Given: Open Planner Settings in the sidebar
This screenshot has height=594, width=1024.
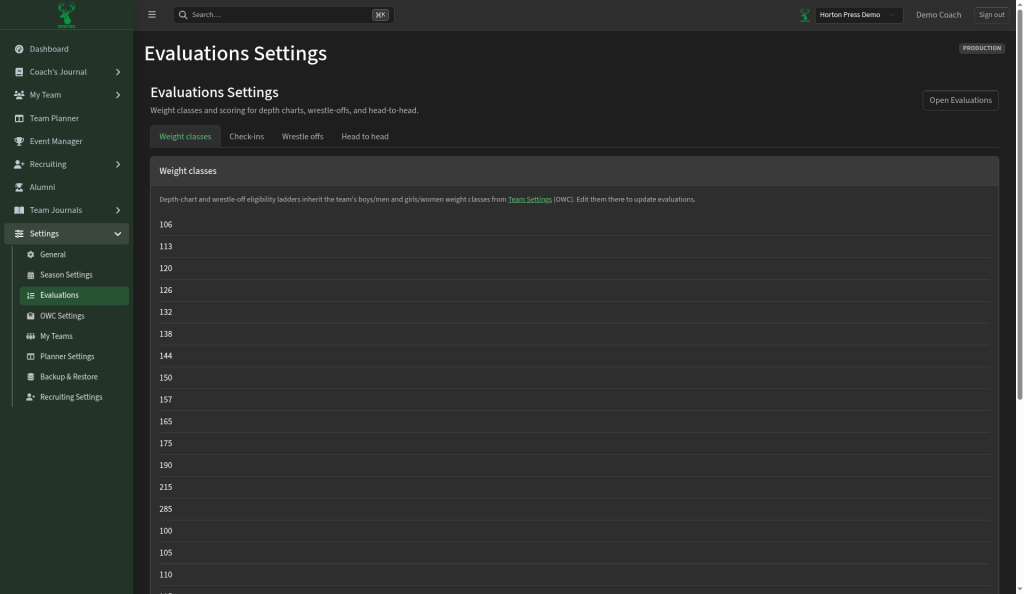Looking at the screenshot, I should (x=74, y=356).
